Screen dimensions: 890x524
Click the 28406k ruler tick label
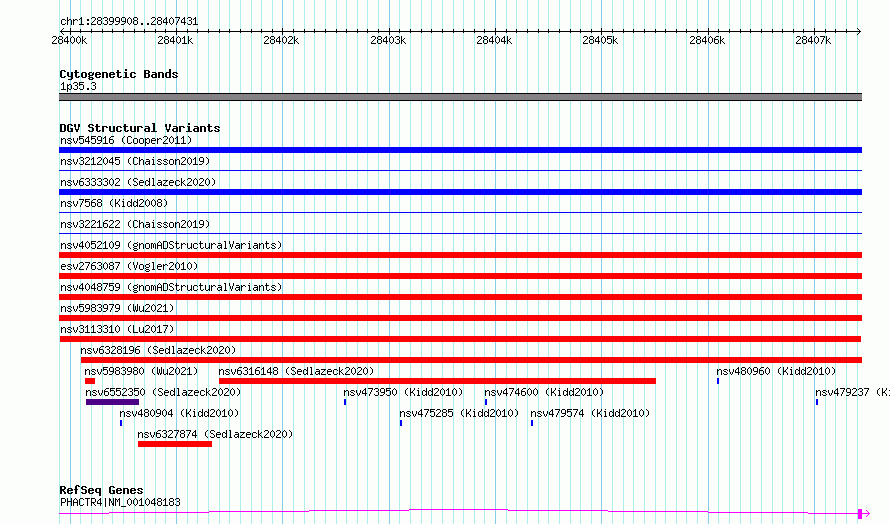pos(707,40)
